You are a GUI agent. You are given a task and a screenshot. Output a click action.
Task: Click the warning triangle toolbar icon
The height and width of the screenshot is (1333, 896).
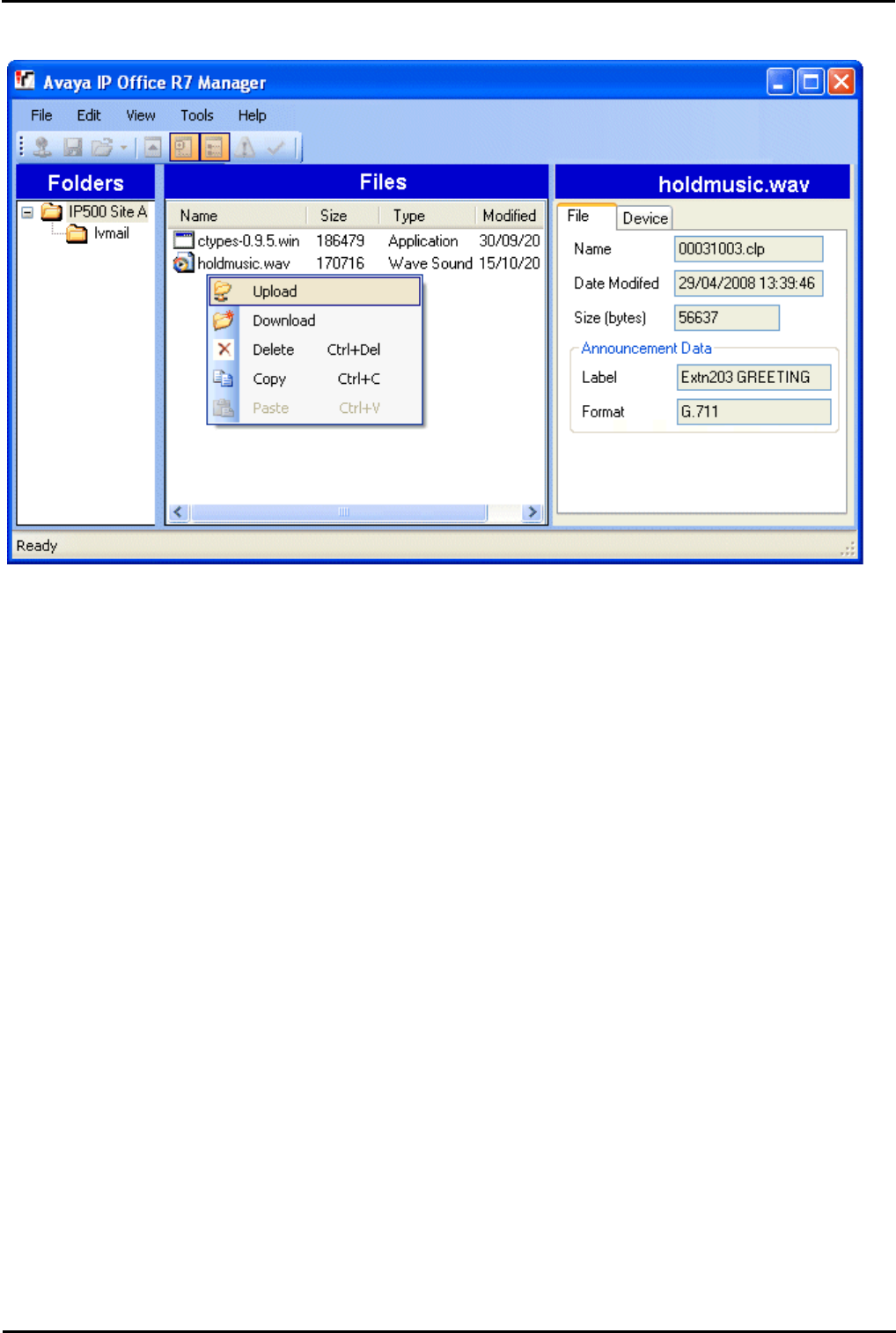coord(246,147)
